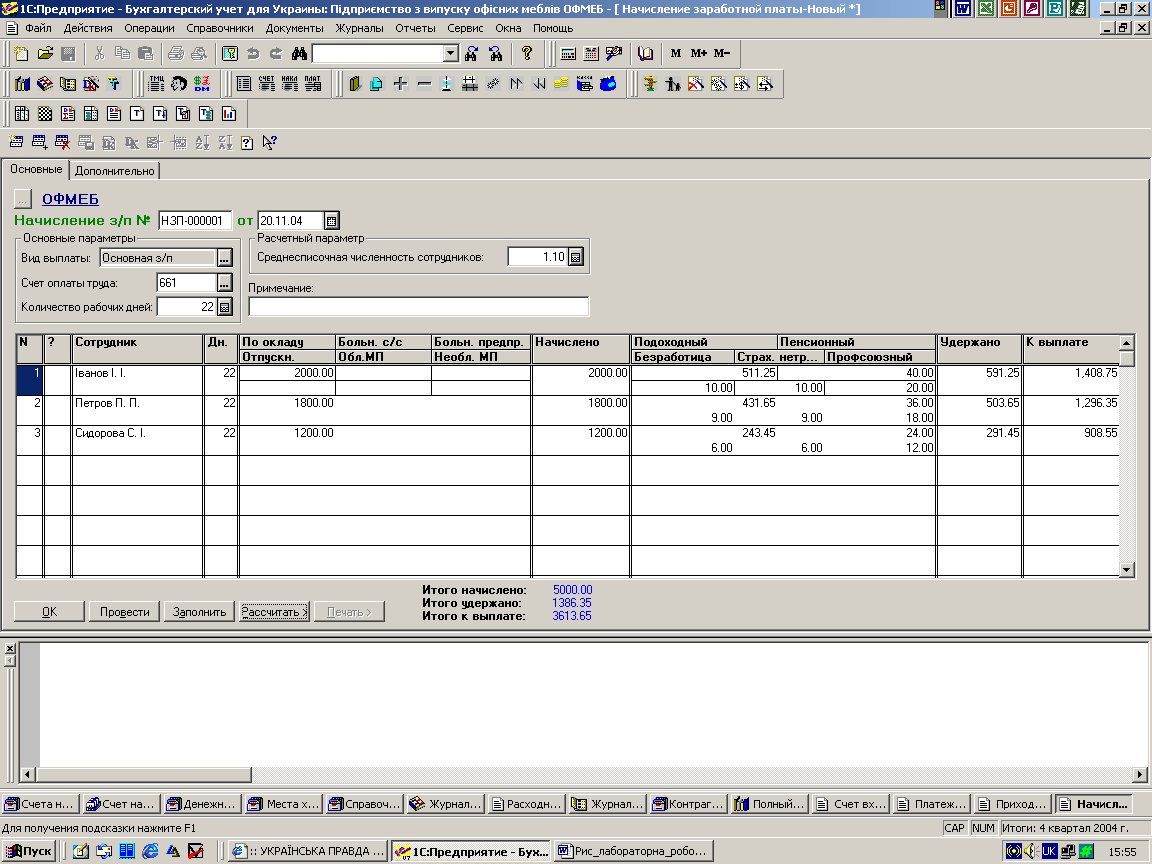The height and width of the screenshot is (864, 1152).
Task: Click the yellow question mark Help icon
Action: pyautogui.click(x=526, y=54)
